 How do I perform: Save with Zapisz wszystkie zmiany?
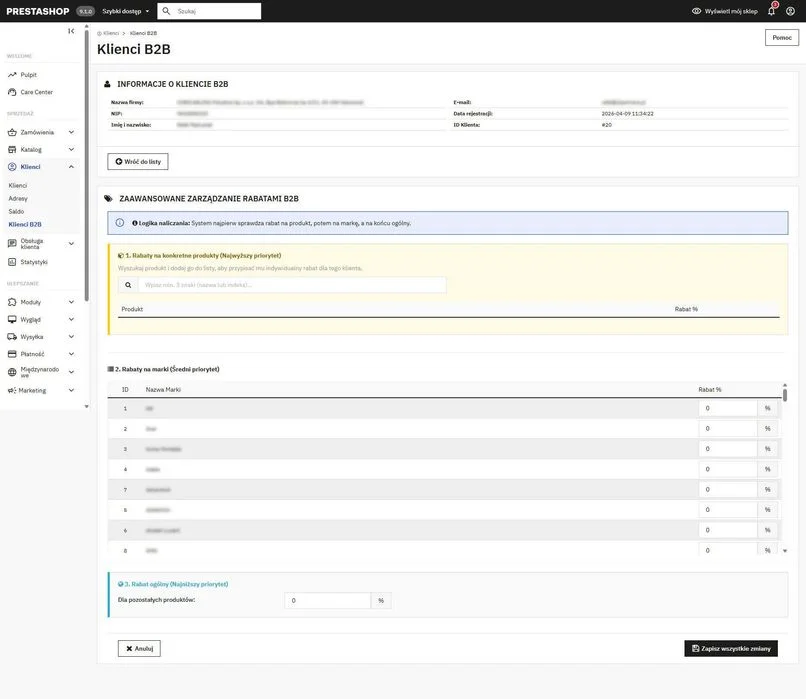pos(731,649)
